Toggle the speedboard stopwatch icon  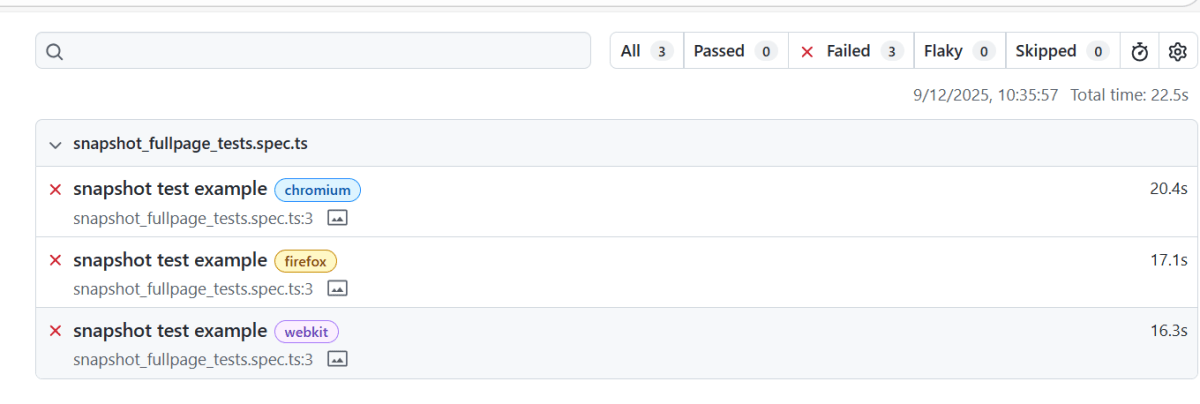point(1139,52)
